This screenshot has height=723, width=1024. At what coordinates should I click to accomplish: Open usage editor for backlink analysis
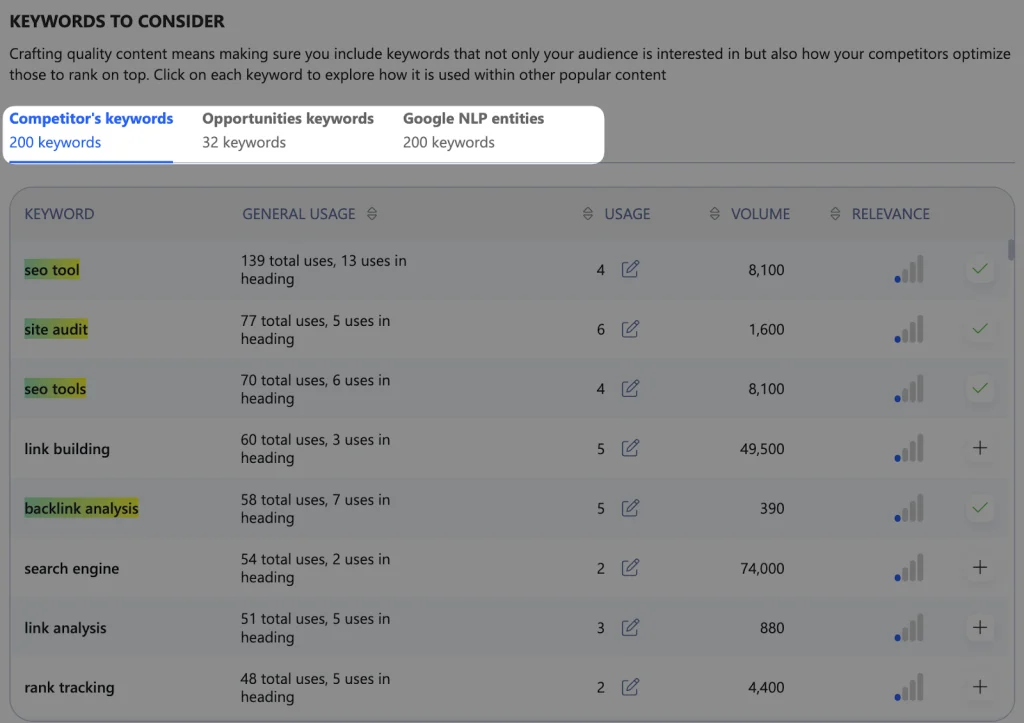pyautogui.click(x=630, y=508)
